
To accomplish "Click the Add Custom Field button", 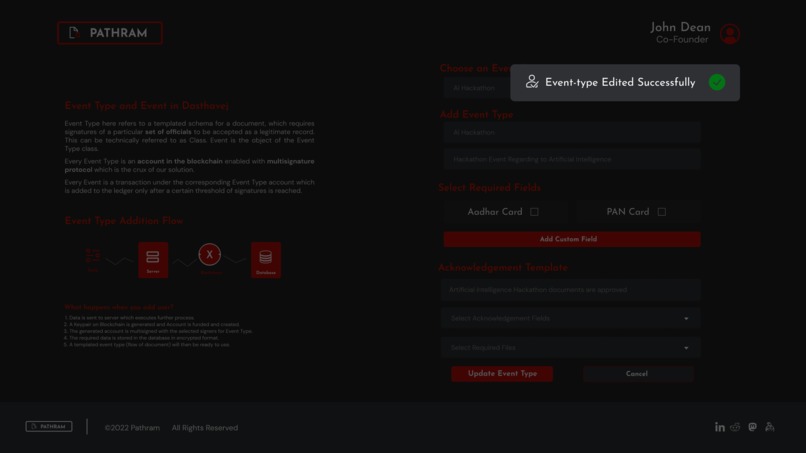I will click(x=572, y=239).
